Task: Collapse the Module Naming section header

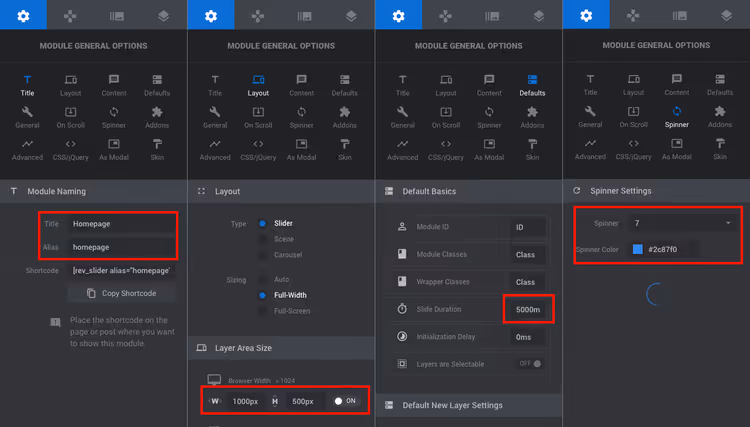Action: click(x=94, y=191)
